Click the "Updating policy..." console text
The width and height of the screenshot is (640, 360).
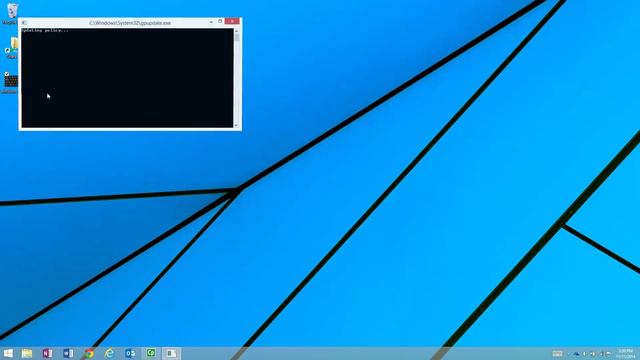point(45,31)
